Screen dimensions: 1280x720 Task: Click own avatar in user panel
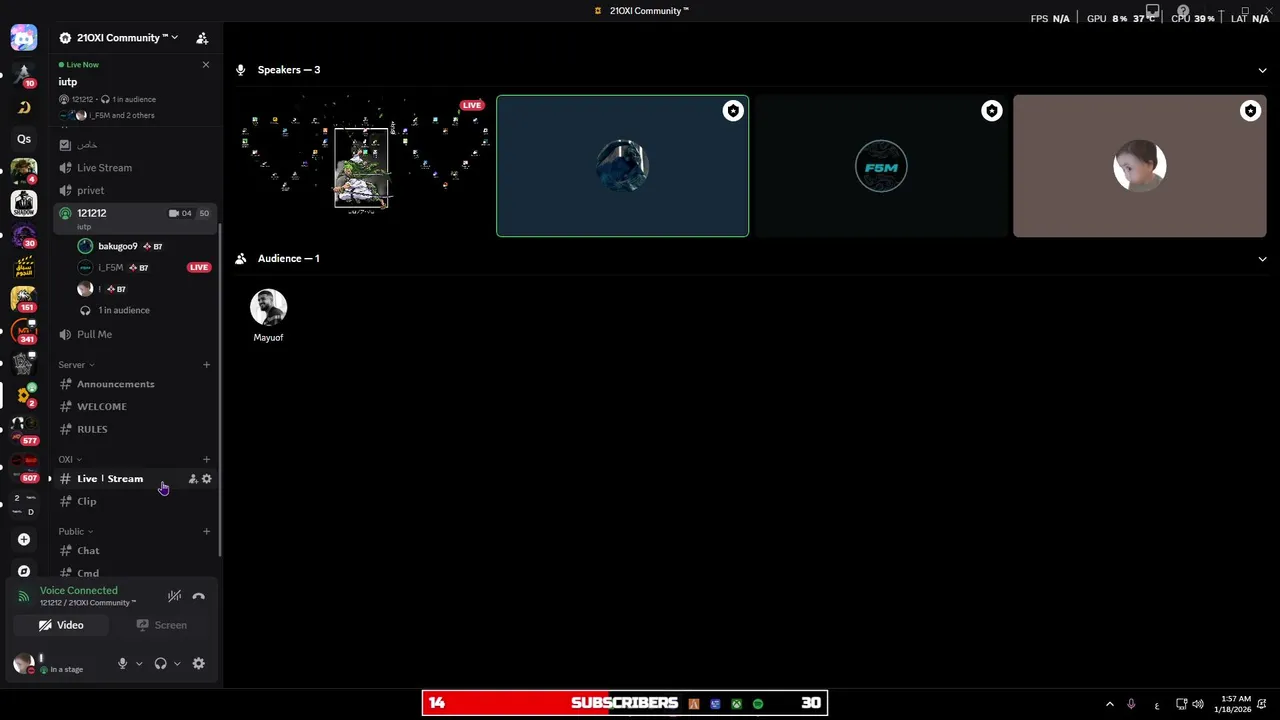click(24, 664)
